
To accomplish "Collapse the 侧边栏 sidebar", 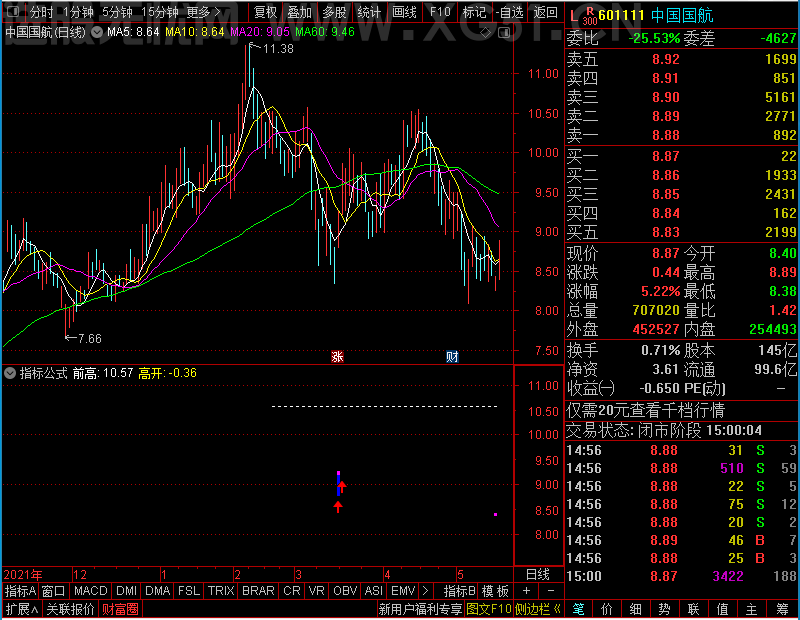I will pos(538,609).
